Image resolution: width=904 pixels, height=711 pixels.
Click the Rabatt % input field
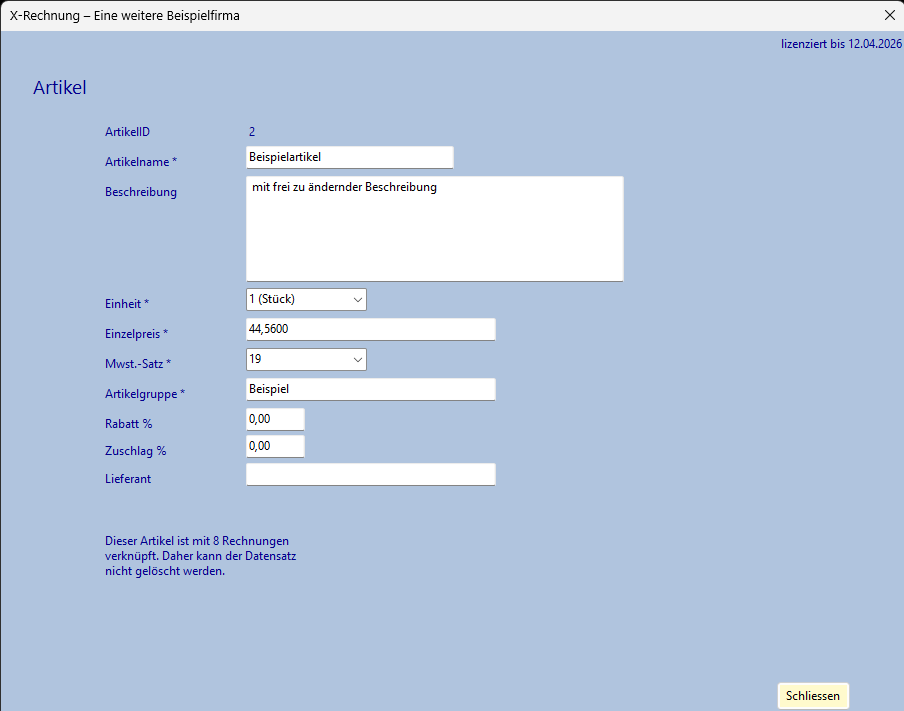click(275, 419)
